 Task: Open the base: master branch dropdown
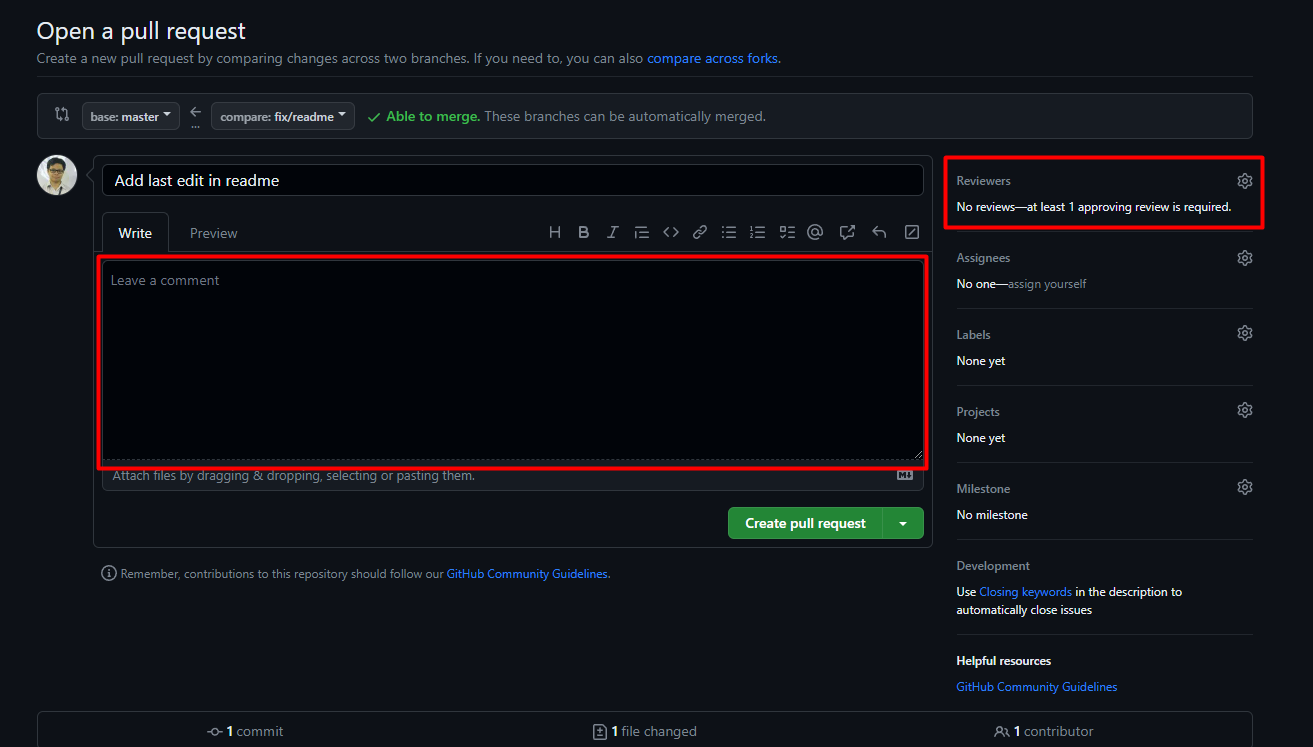click(x=131, y=116)
